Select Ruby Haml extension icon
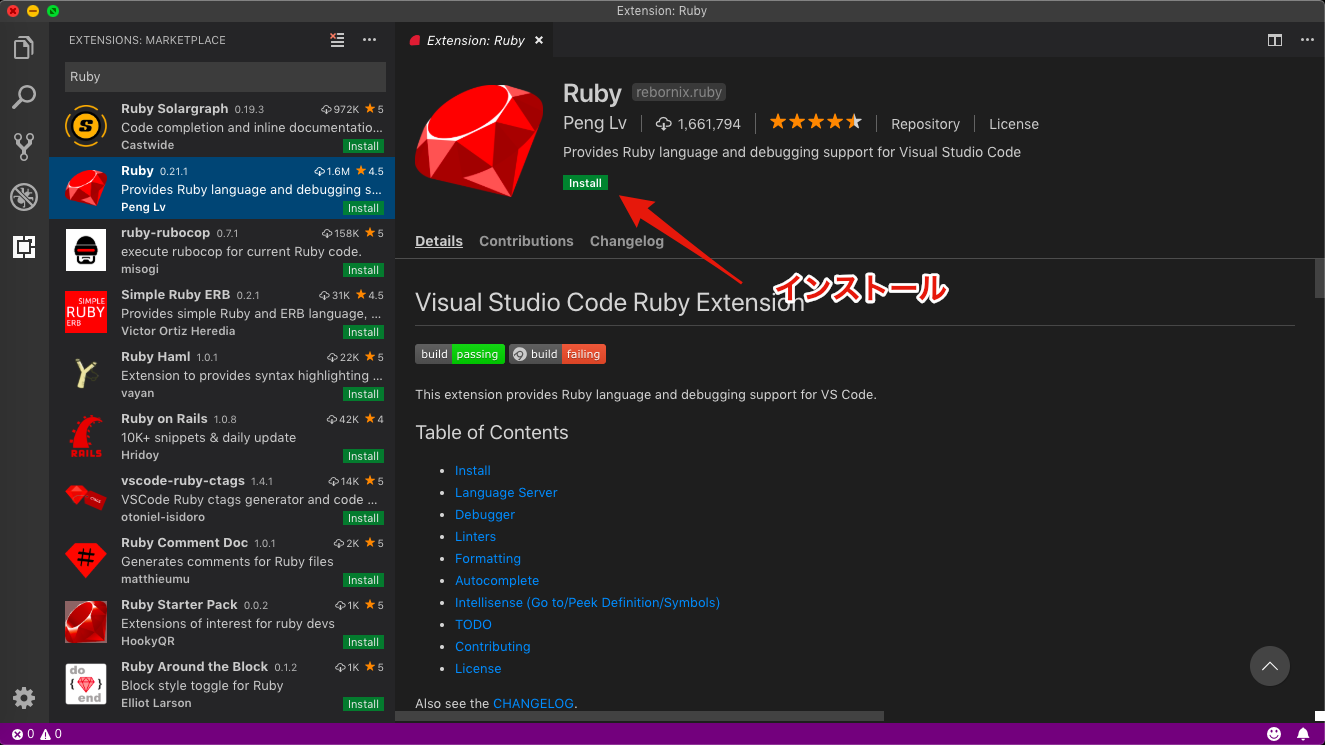Viewport: 1325px width, 745px height. (x=86, y=374)
